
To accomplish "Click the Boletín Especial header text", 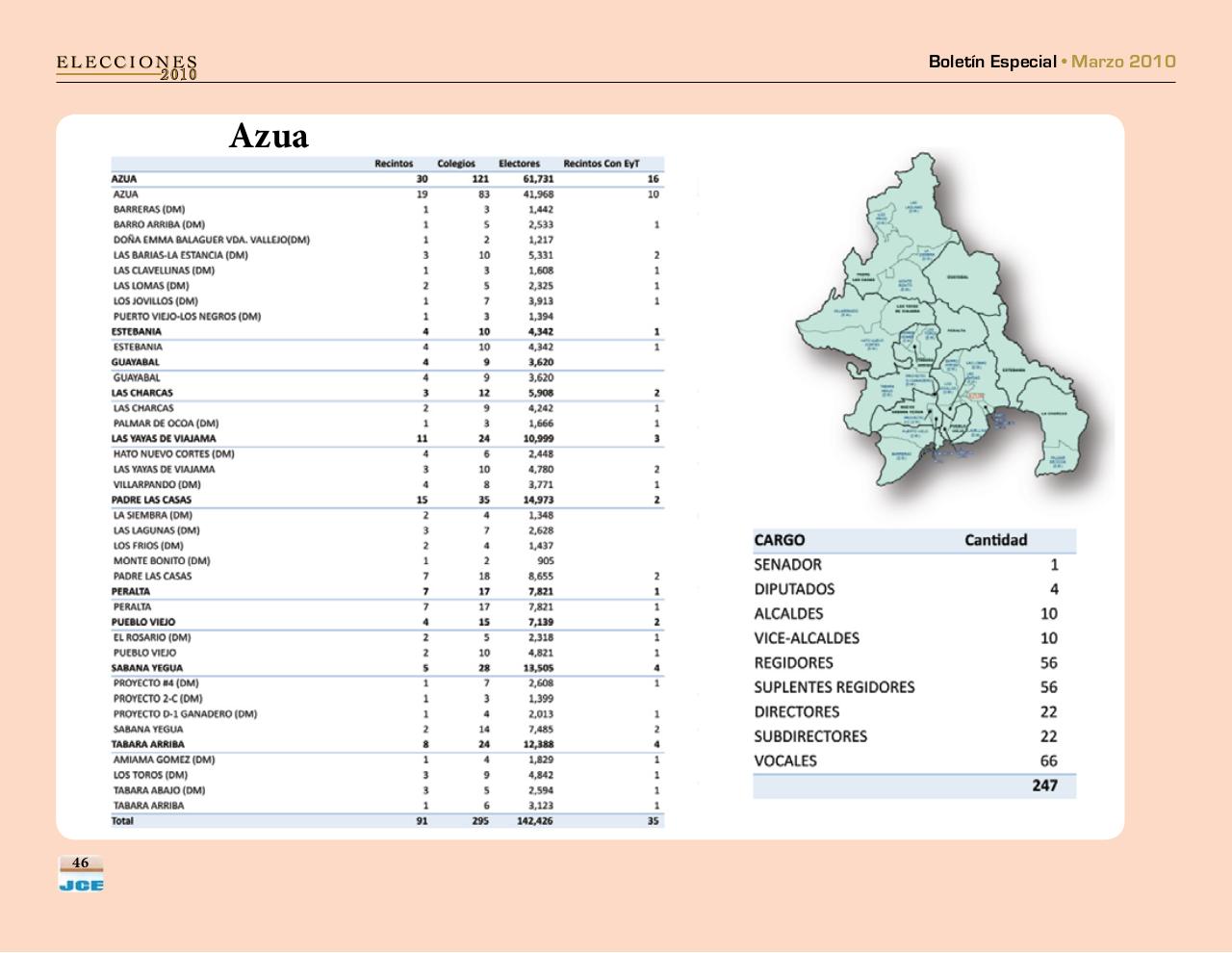I will (x=991, y=62).
